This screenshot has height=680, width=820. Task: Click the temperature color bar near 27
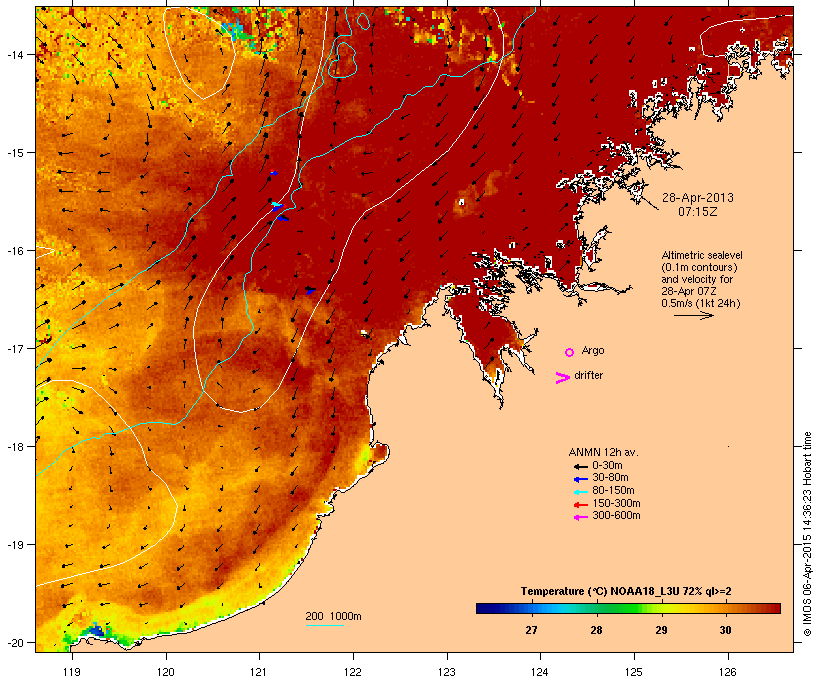tap(531, 608)
